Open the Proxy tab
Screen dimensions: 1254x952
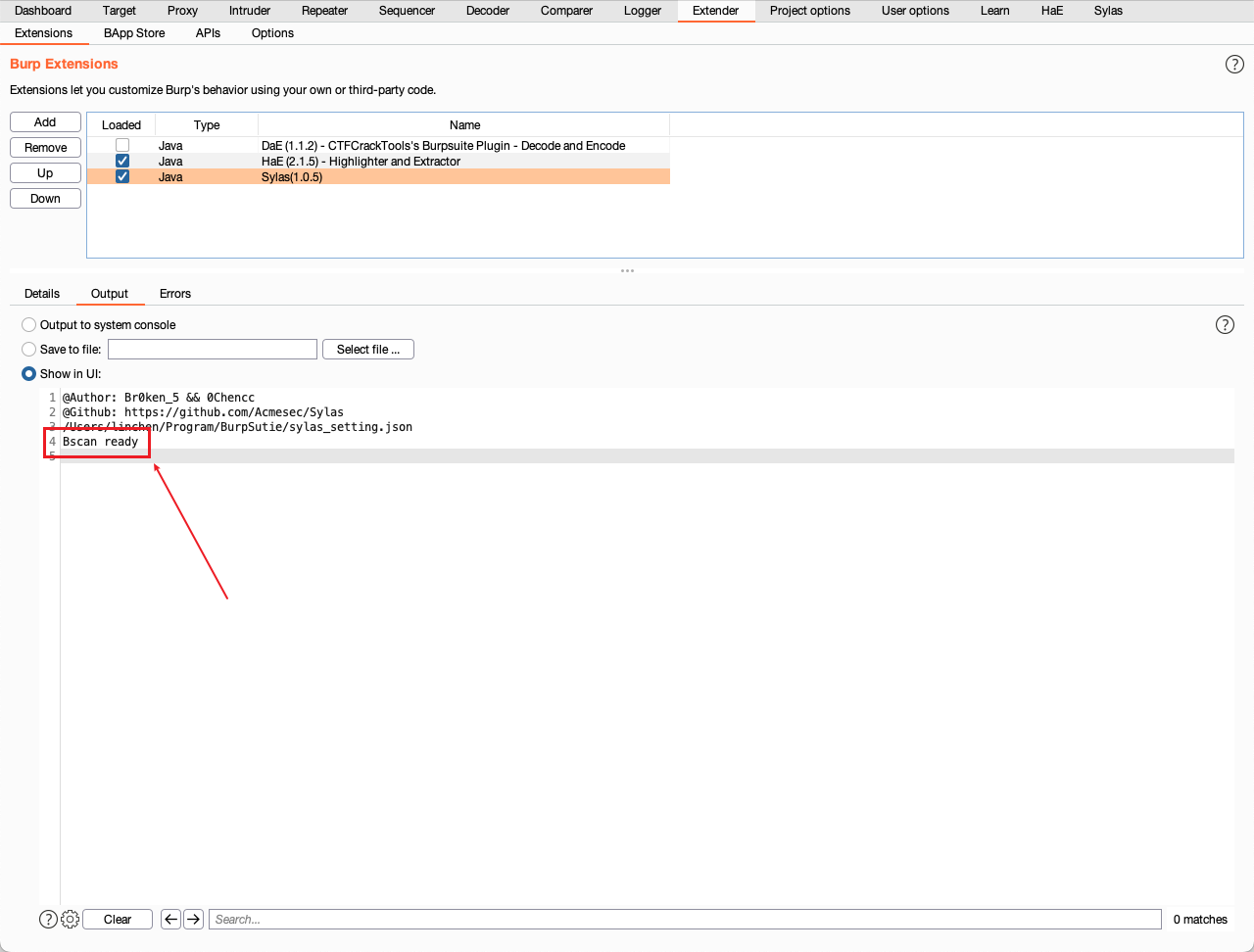(182, 11)
